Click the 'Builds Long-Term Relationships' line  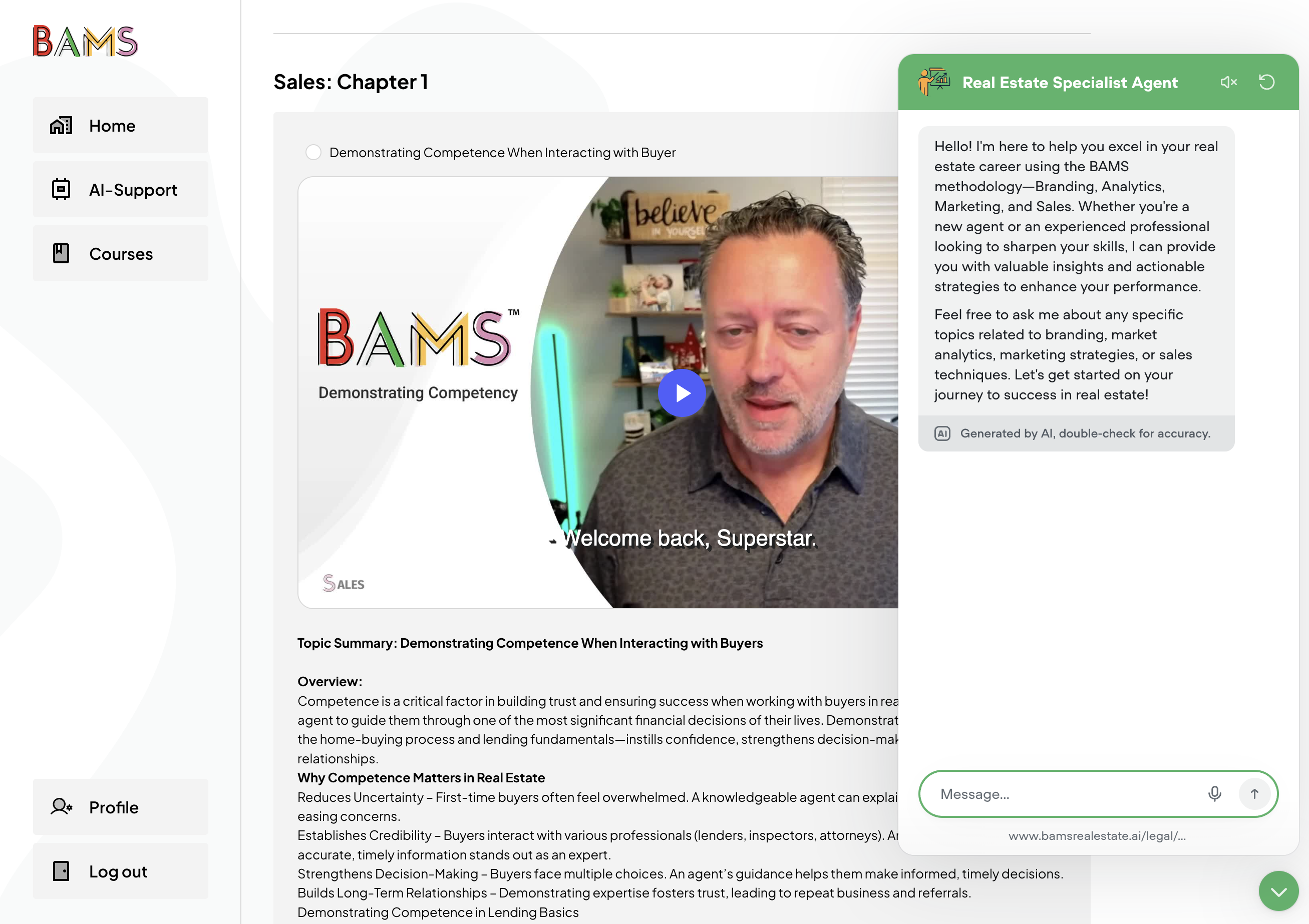[634, 893]
